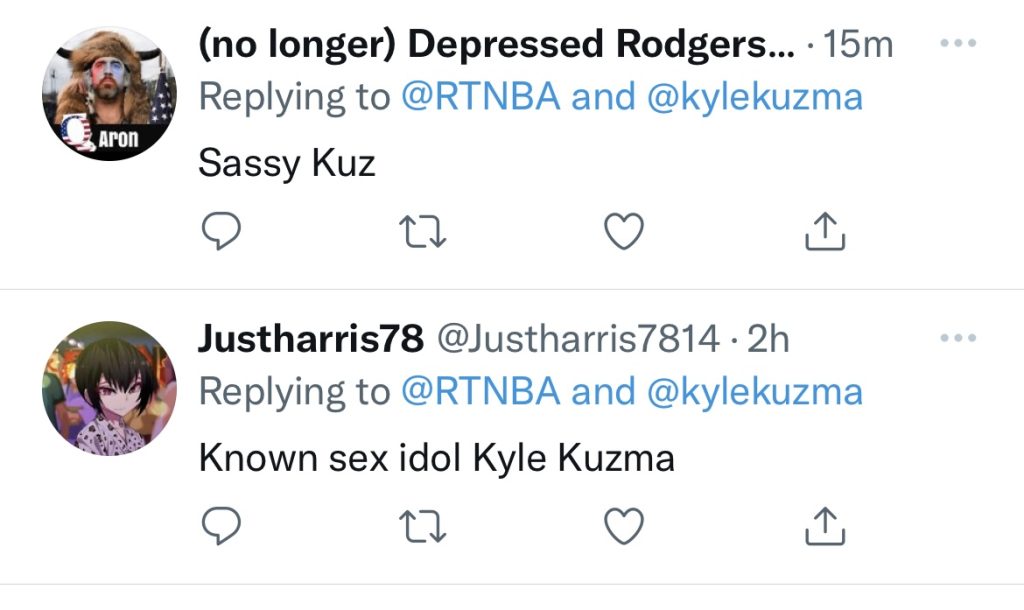The width and height of the screenshot is (1024, 610).
Task: Open the 'Known sex idol Kyle Kuzma' tweet text
Action: (436, 458)
